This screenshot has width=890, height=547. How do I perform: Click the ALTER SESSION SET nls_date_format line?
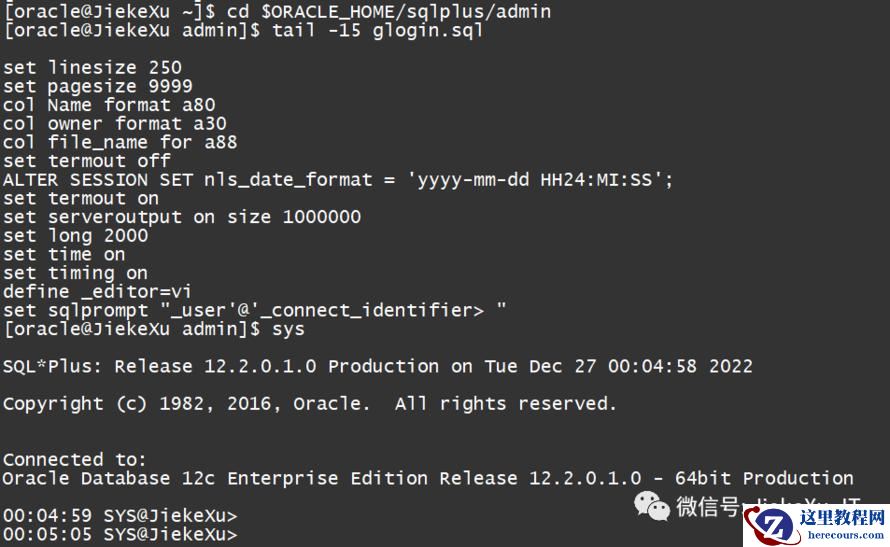[338, 180]
